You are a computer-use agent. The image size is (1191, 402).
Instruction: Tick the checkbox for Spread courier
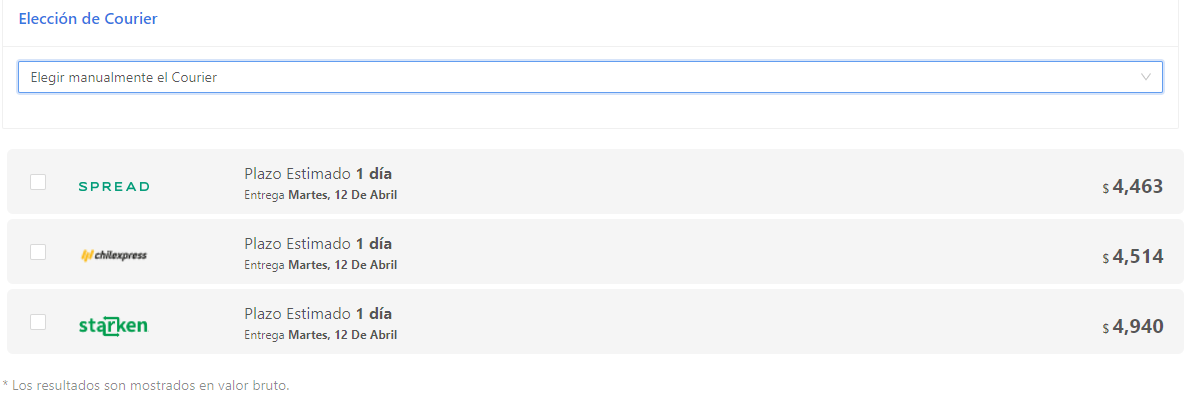click(x=38, y=182)
